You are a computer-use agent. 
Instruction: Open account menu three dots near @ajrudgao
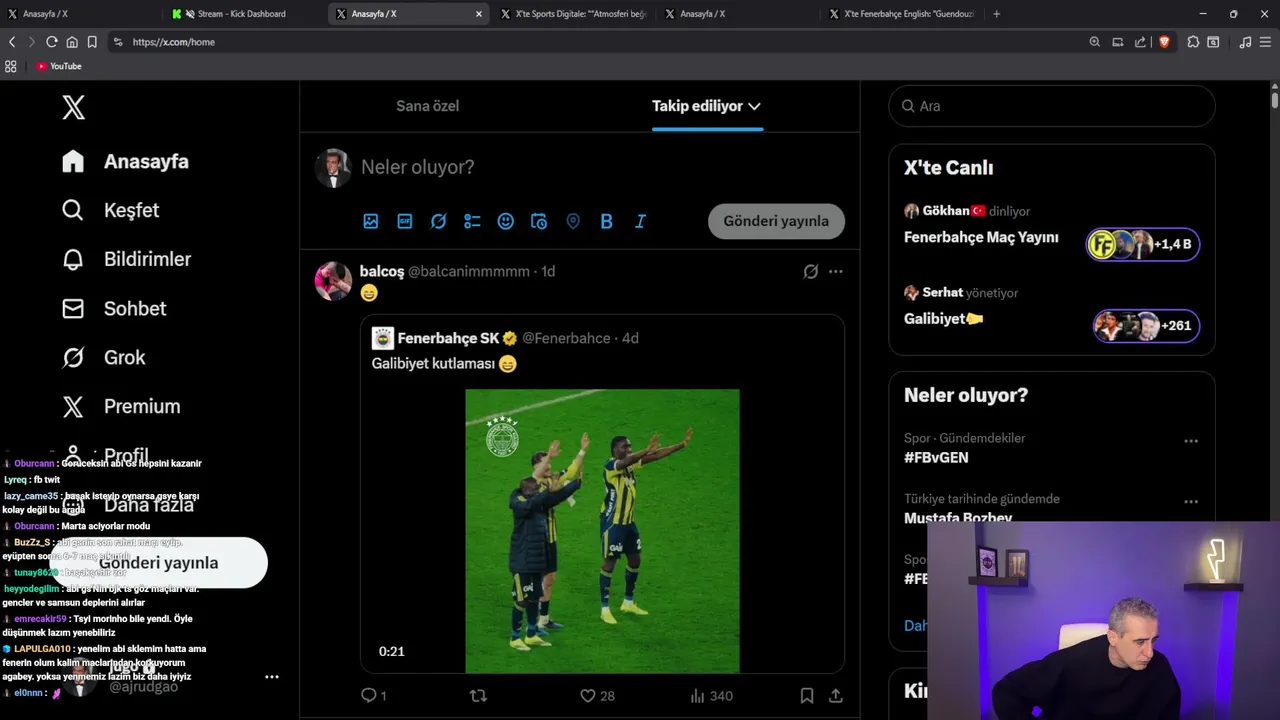271,677
